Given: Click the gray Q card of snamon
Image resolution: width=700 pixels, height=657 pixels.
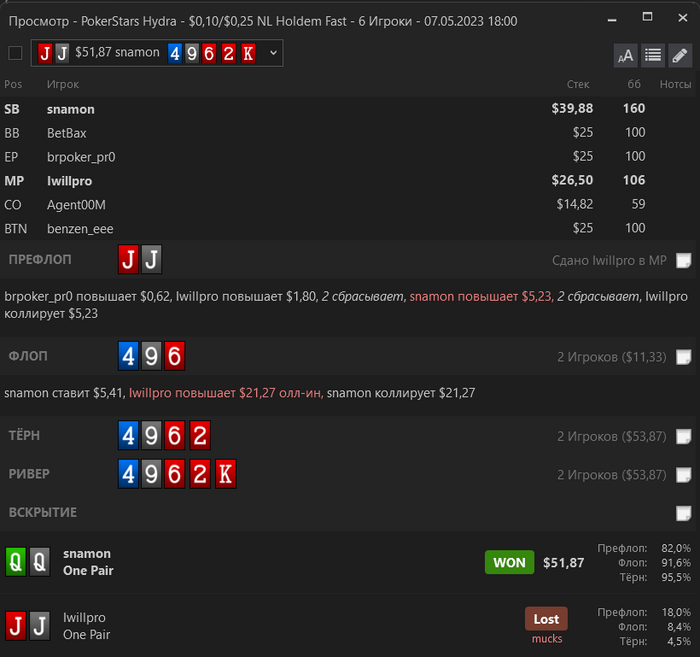Looking at the screenshot, I should coord(40,562).
